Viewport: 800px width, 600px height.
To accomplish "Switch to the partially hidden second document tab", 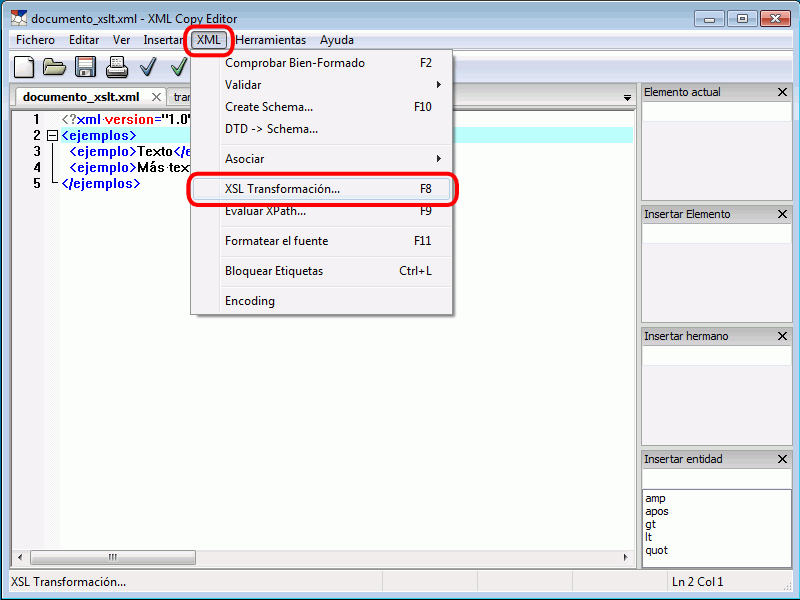I will [x=180, y=97].
